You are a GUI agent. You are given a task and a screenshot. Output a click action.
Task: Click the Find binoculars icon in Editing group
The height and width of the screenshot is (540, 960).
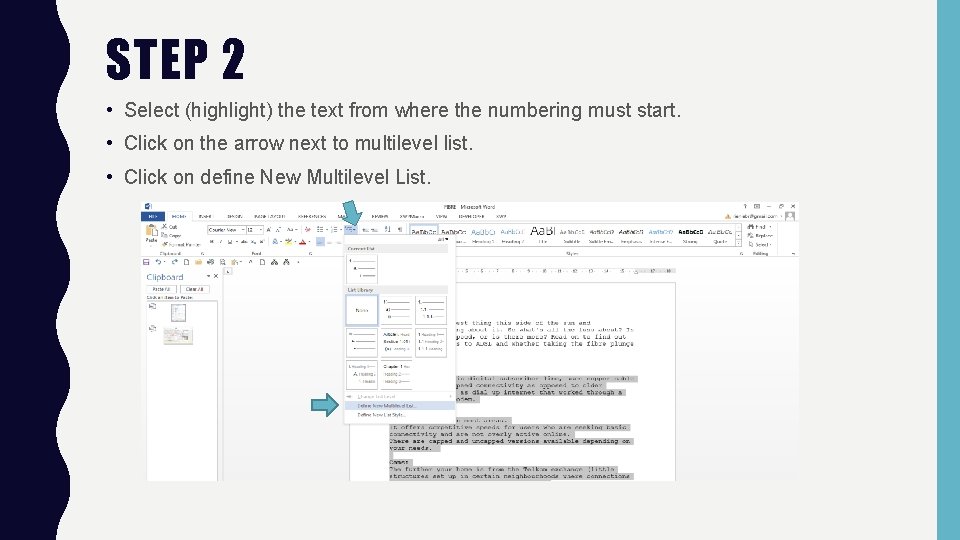click(751, 227)
